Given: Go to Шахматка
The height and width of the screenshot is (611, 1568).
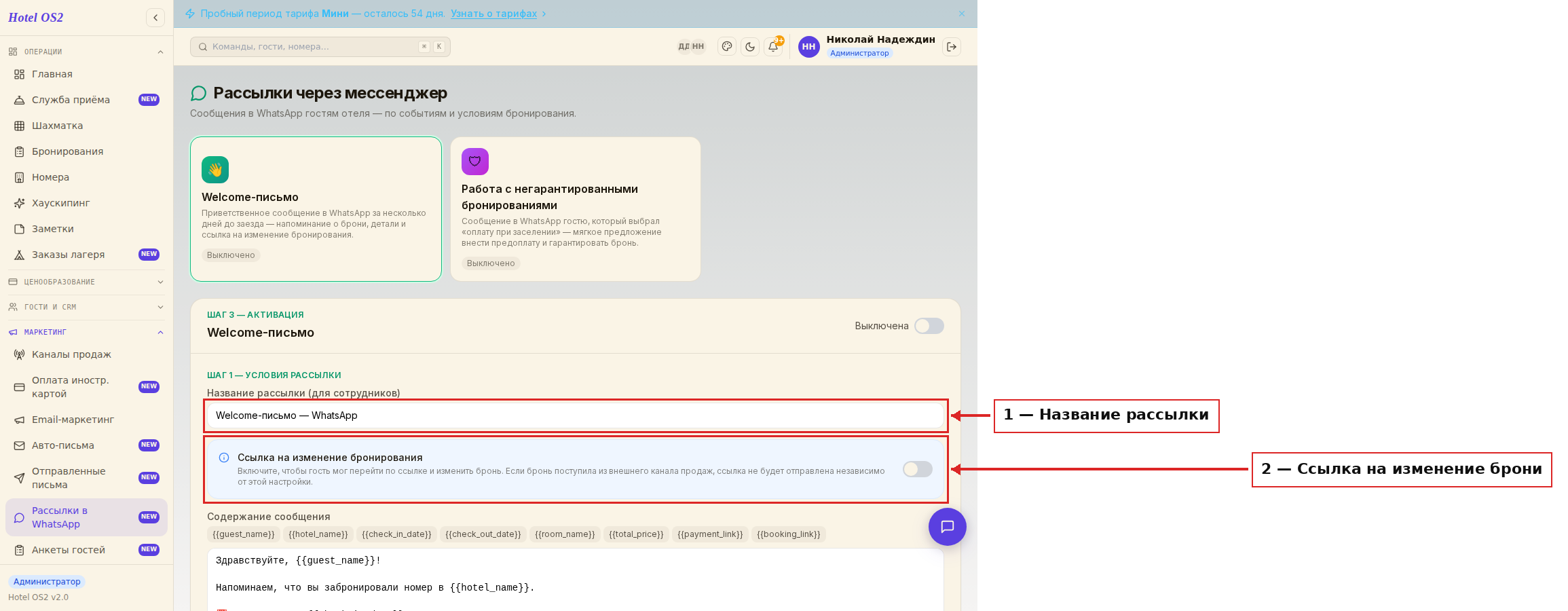Looking at the screenshot, I should [x=86, y=126].
